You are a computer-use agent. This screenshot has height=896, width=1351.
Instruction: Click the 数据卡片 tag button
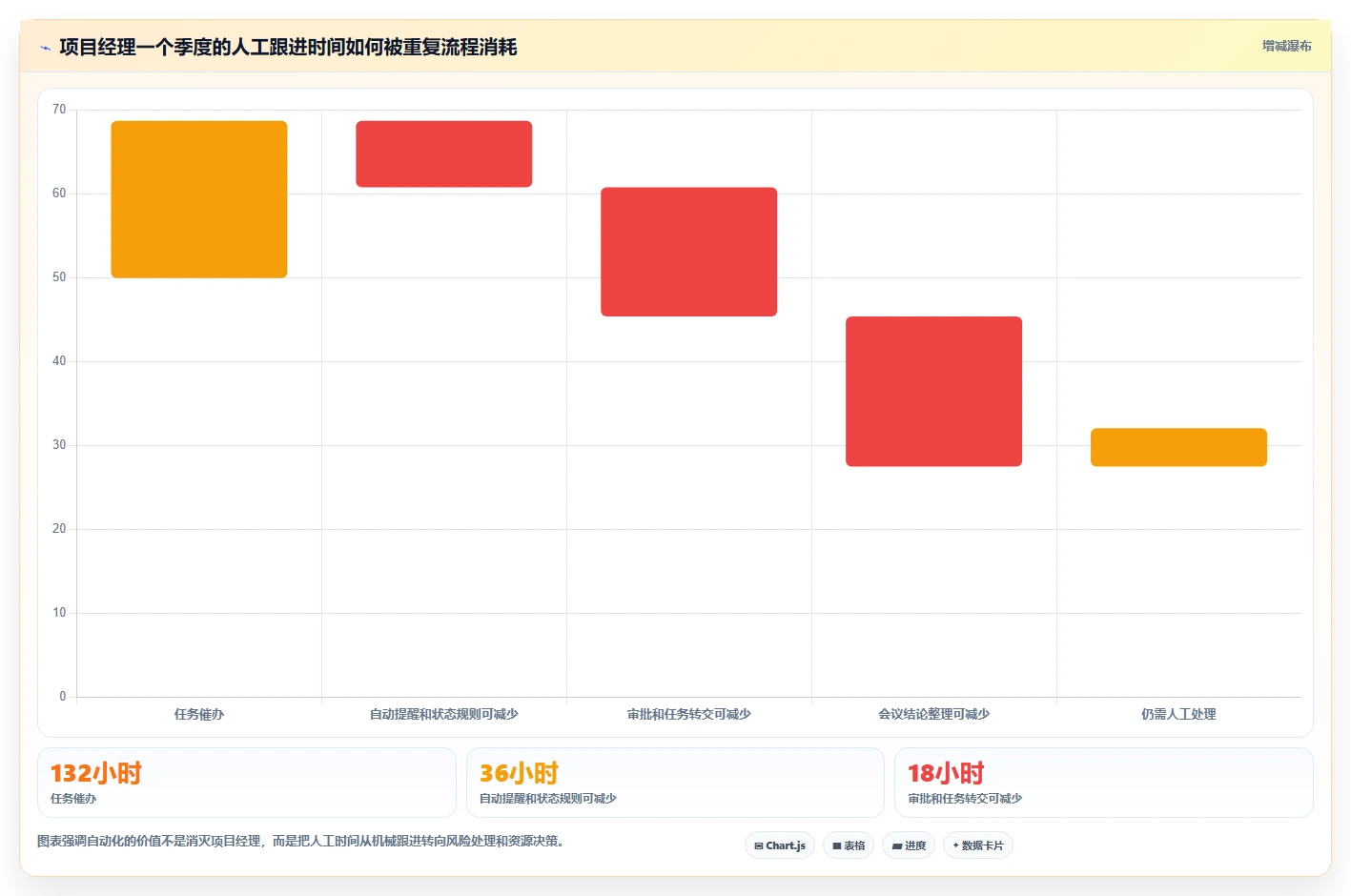click(978, 845)
